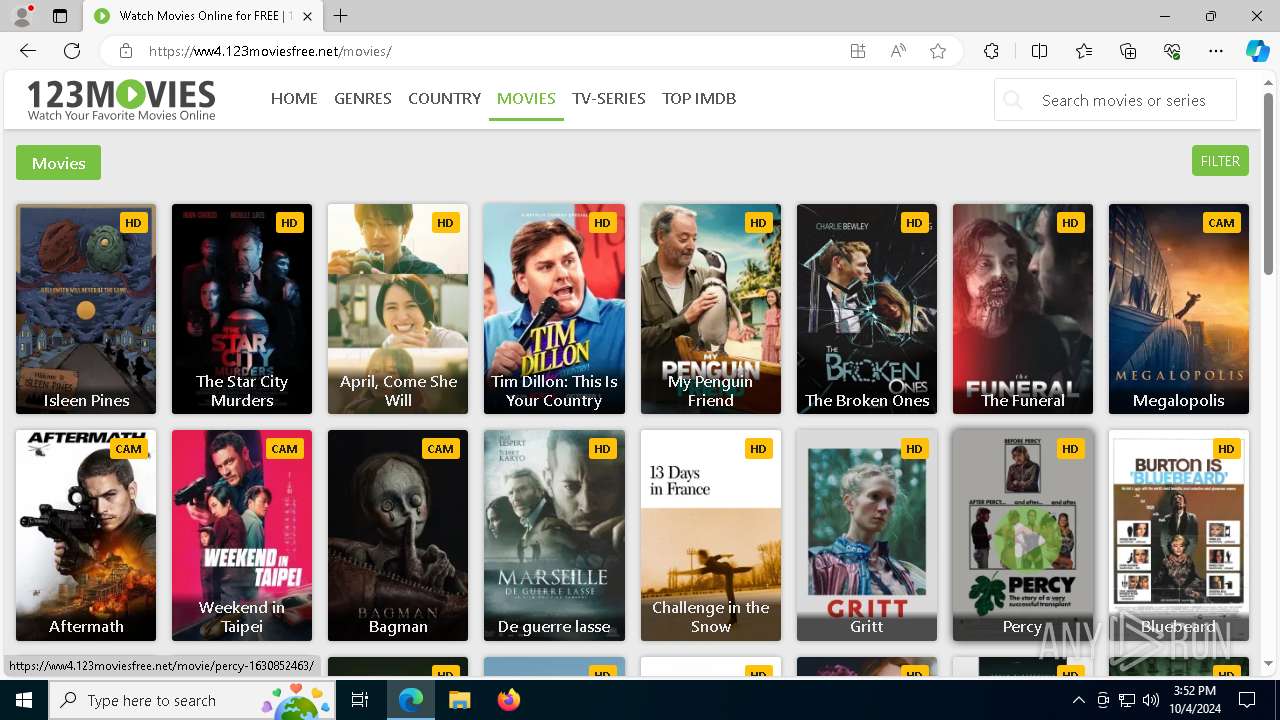Open Aftermath movie poster

tap(86, 535)
